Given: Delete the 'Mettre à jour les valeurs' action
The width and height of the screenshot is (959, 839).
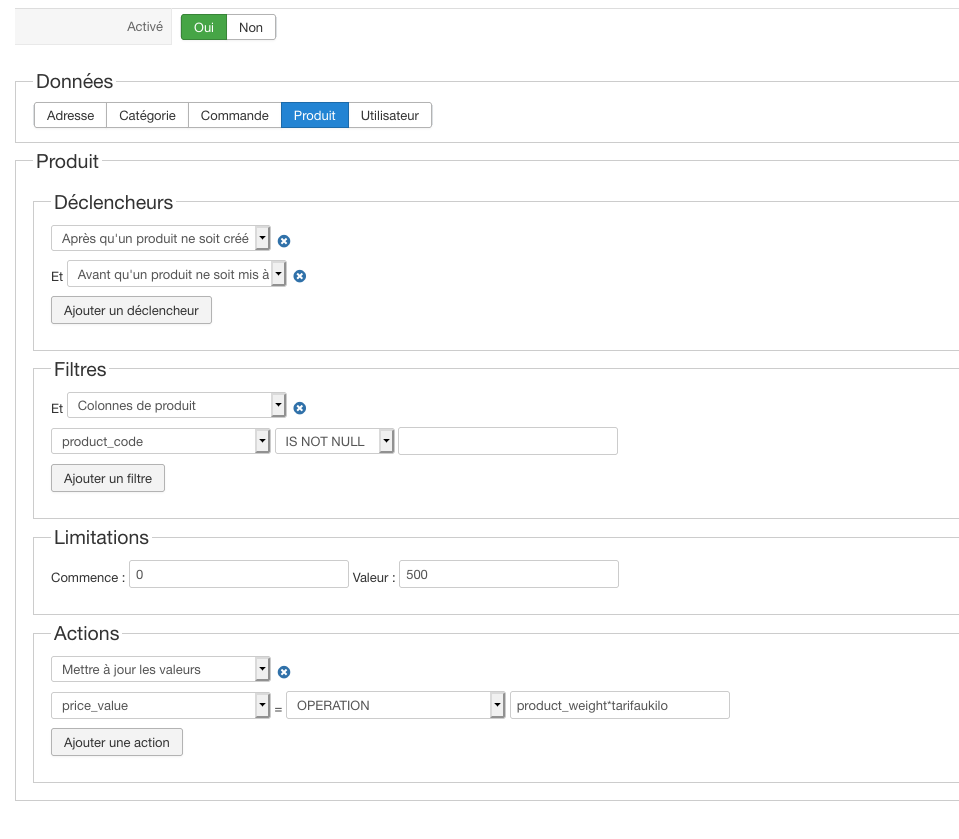Looking at the screenshot, I should (284, 672).
